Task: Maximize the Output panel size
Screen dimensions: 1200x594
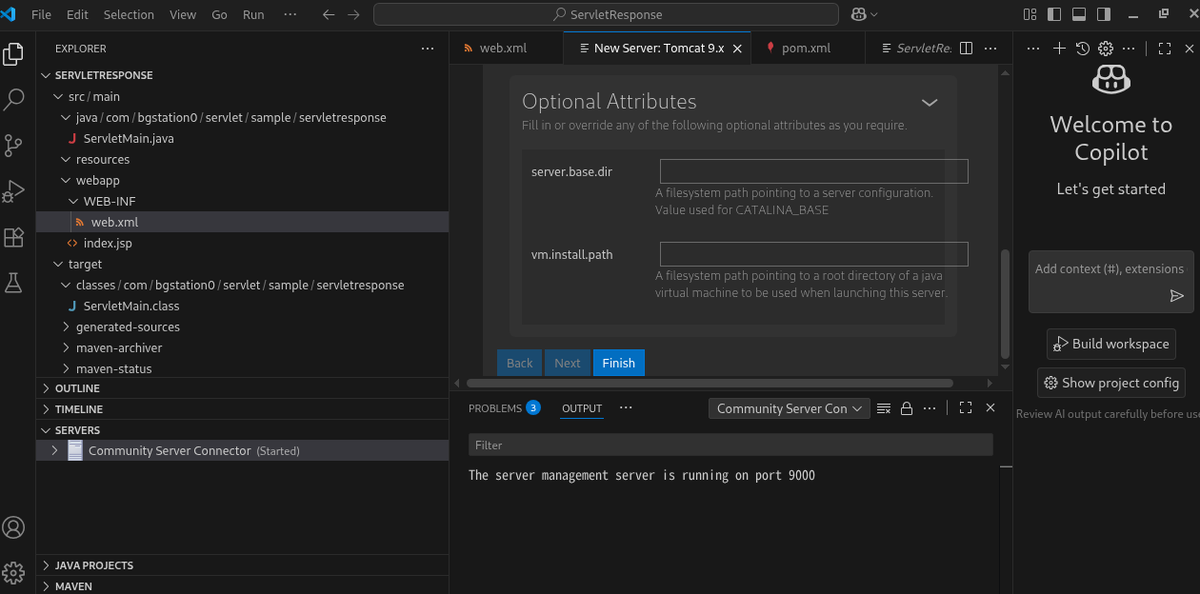Action: tap(965, 408)
